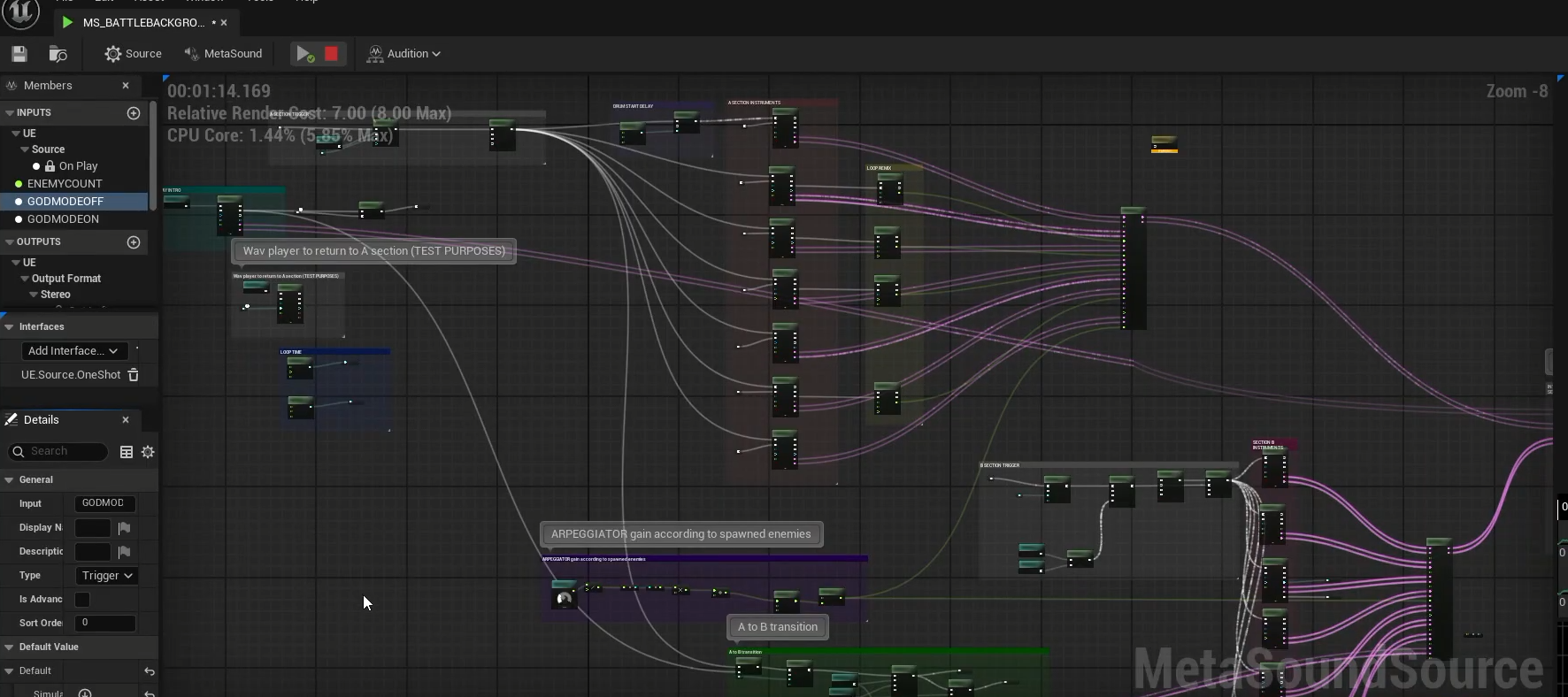Play the MetaSound preview

click(304, 54)
